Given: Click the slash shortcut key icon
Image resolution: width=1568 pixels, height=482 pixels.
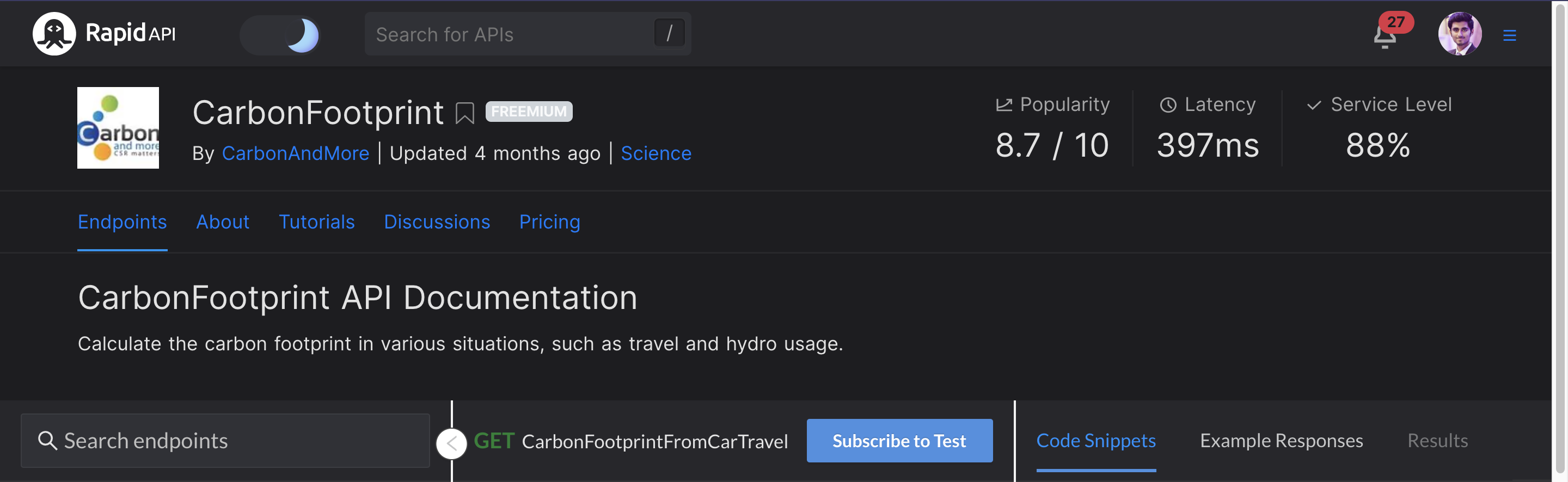Looking at the screenshot, I should 669,33.
